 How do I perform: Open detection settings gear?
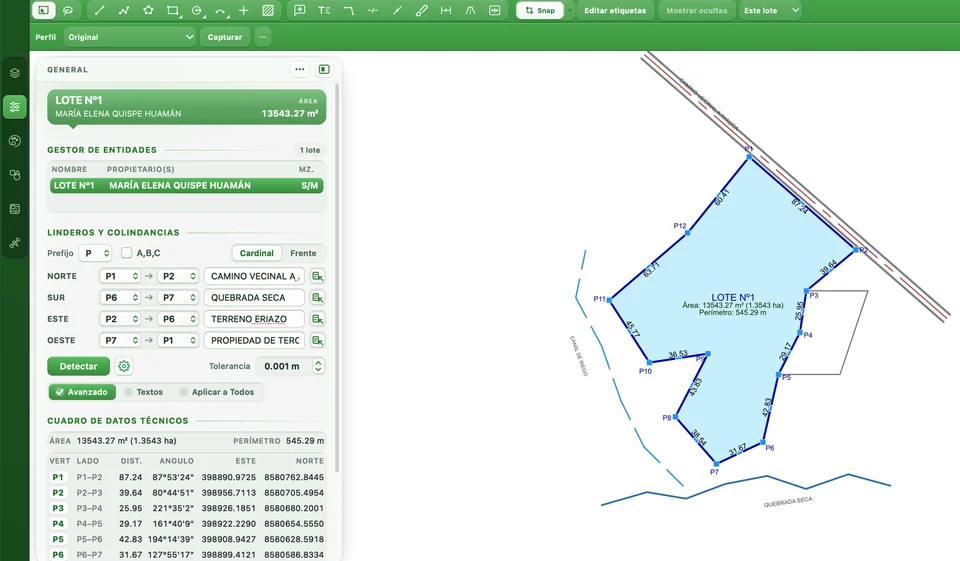point(124,366)
